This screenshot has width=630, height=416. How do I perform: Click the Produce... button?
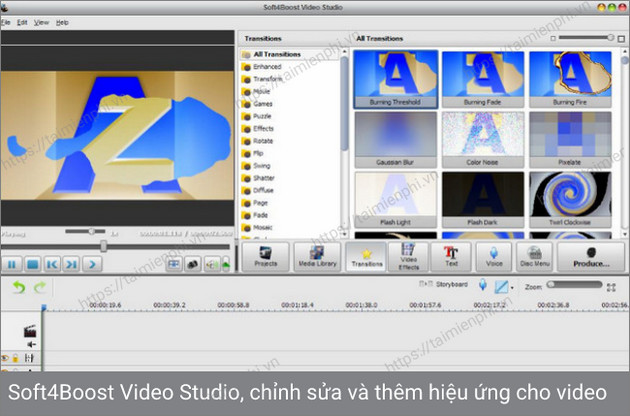(591, 257)
